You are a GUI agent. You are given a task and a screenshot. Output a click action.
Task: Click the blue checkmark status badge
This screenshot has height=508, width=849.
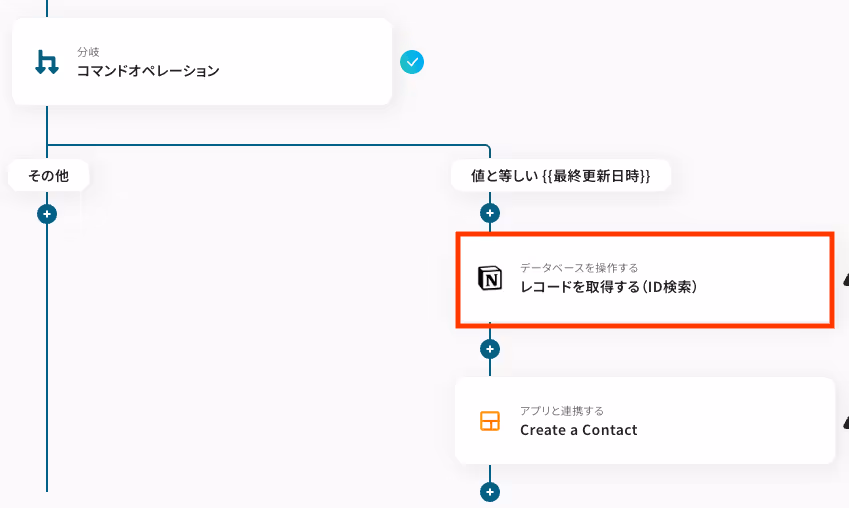(412, 62)
